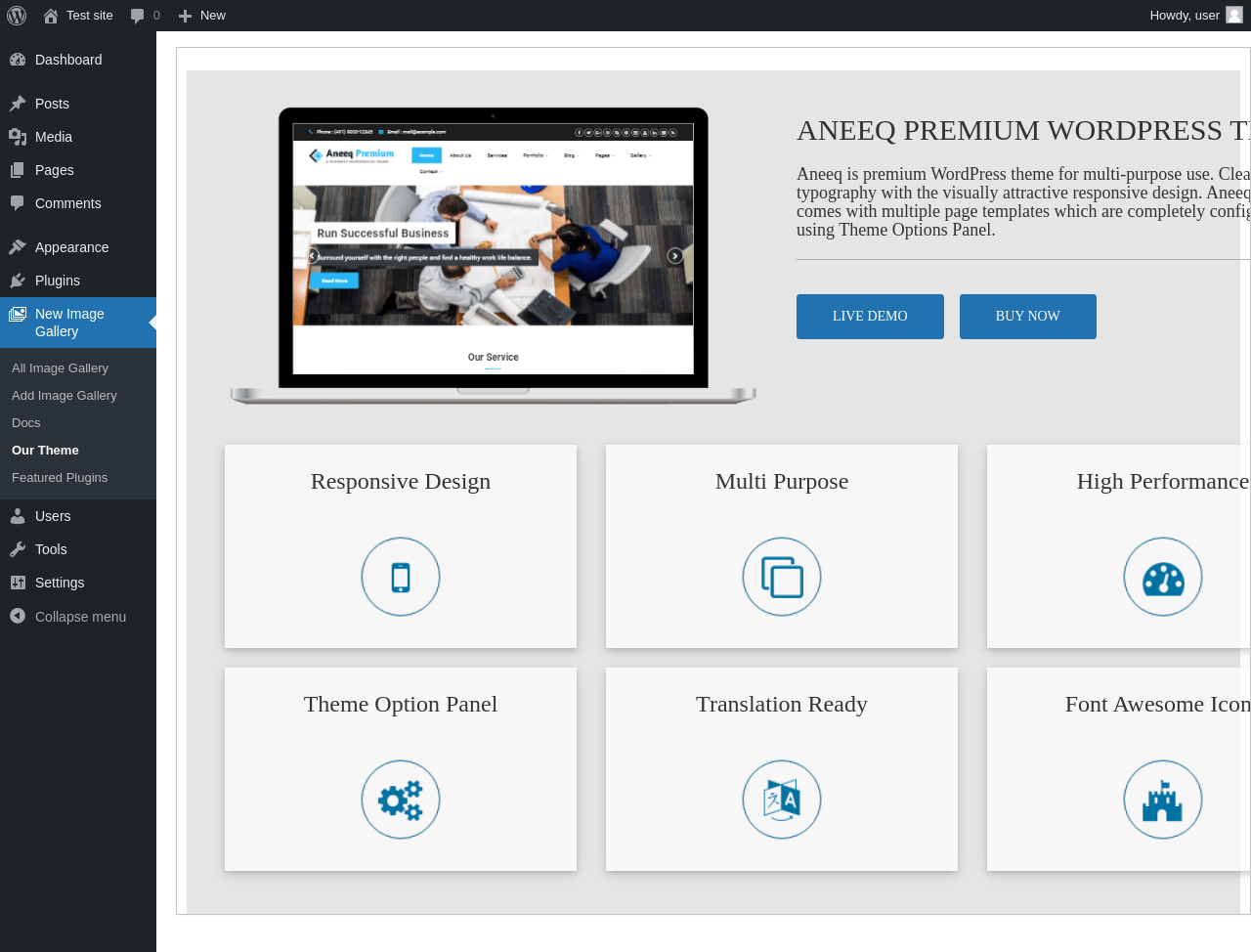Select Pages from the admin menu

78,170
